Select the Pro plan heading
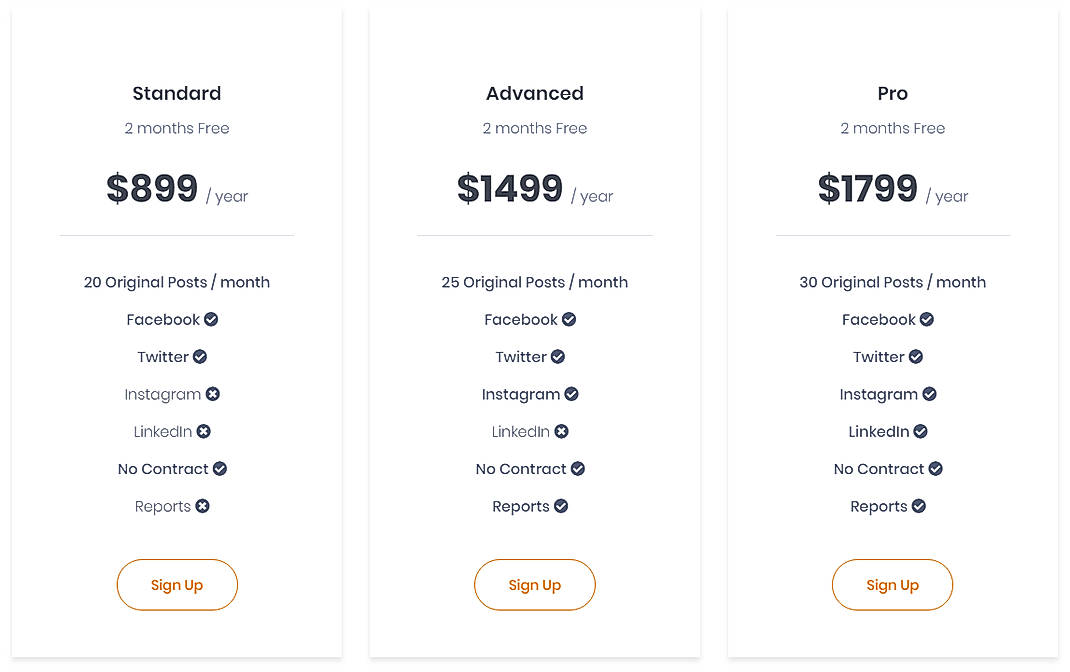This screenshot has height=672, width=1070. [892, 93]
